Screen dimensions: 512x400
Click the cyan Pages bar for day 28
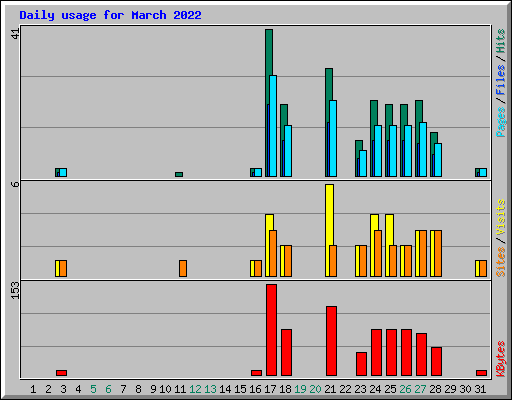tap(438, 160)
